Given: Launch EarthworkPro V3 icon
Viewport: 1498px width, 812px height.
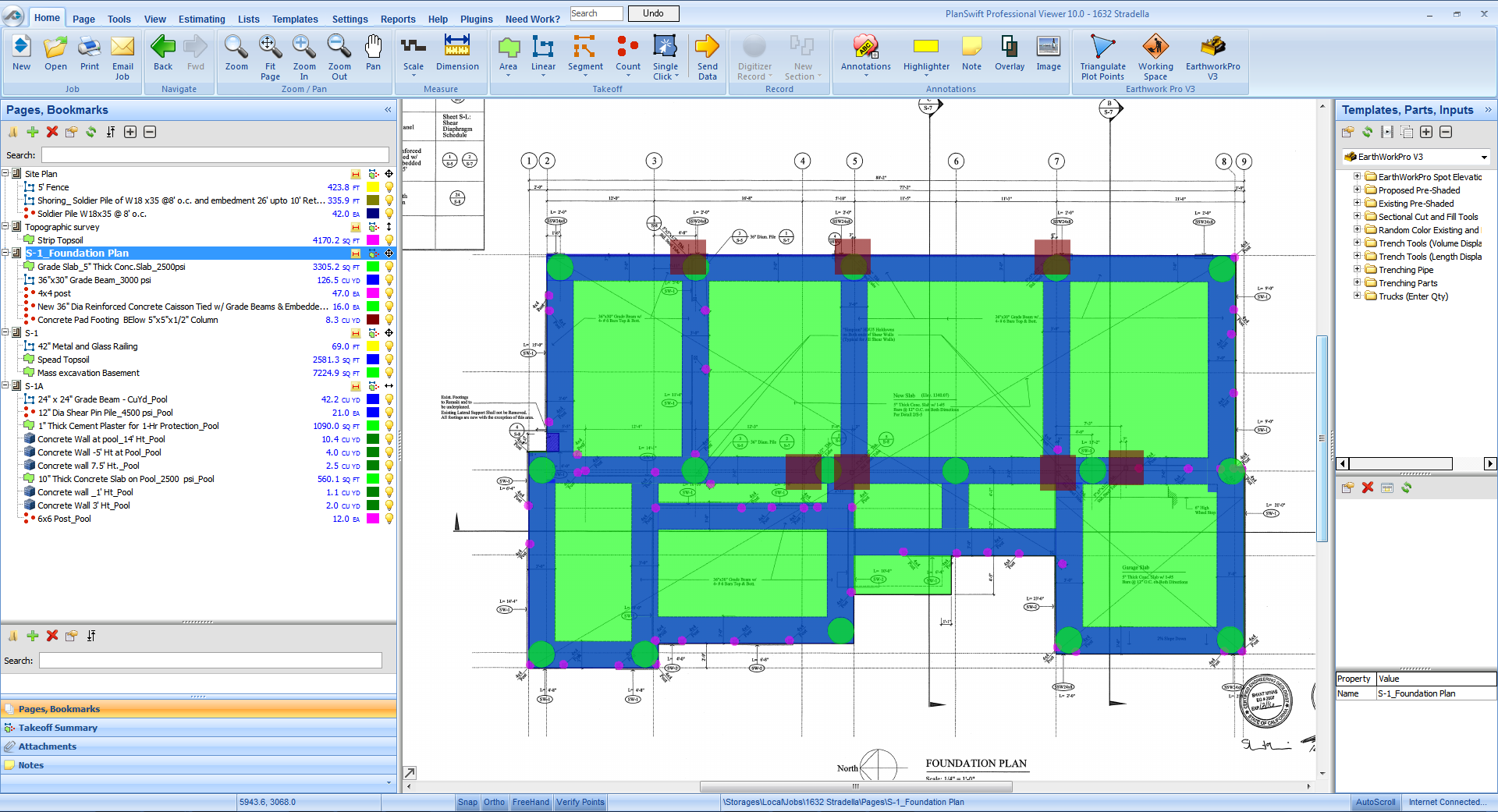Looking at the screenshot, I should tap(1212, 56).
